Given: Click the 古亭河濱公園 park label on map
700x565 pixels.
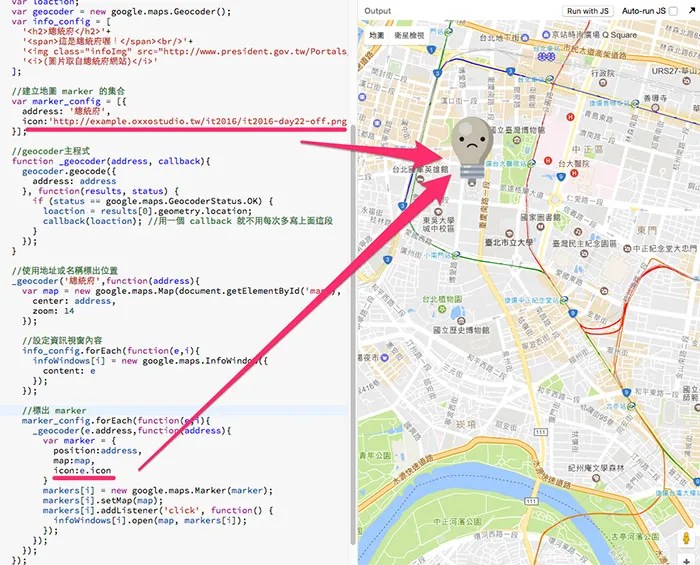Looking at the screenshot, I should 635,536.
